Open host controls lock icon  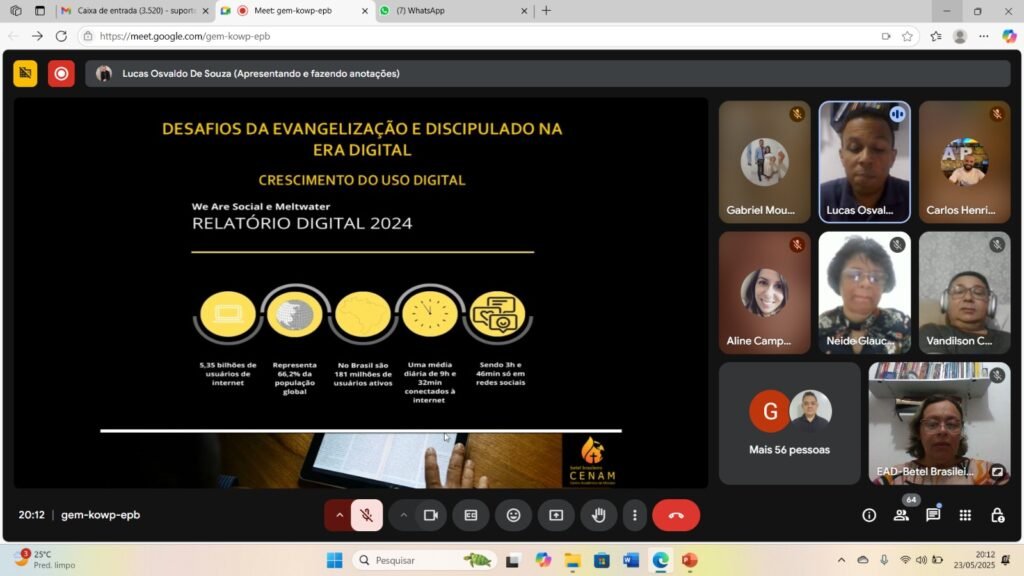click(x=997, y=515)
